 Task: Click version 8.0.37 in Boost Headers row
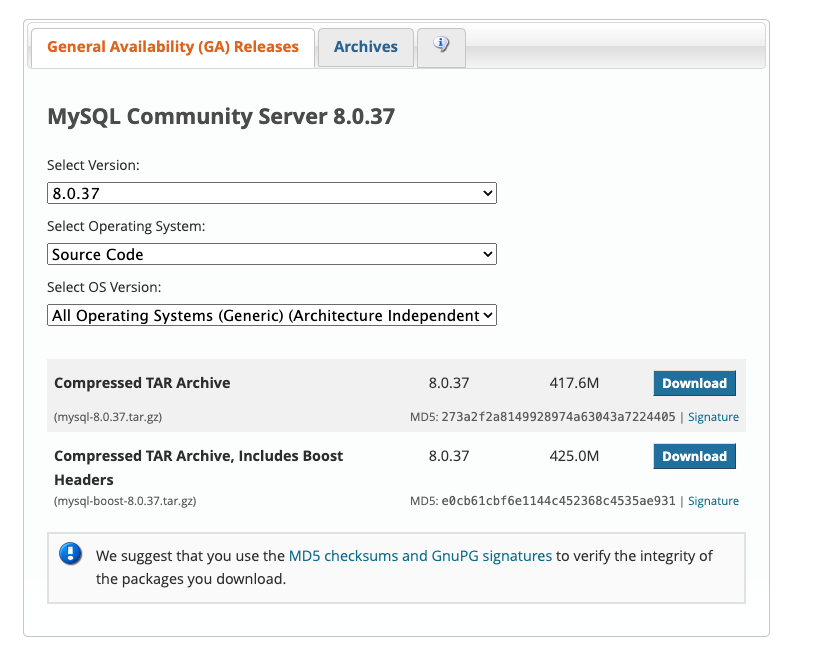[x=449, y=456]
